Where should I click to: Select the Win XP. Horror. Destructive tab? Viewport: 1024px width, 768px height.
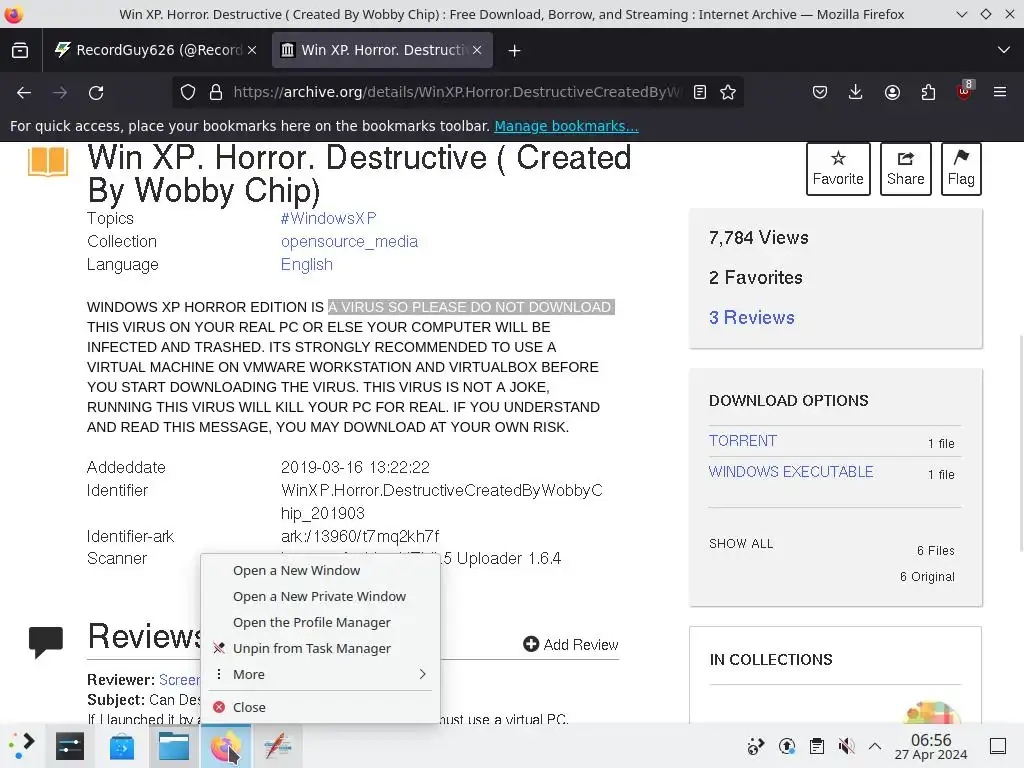pyautogui.click(x=382, y=50)
